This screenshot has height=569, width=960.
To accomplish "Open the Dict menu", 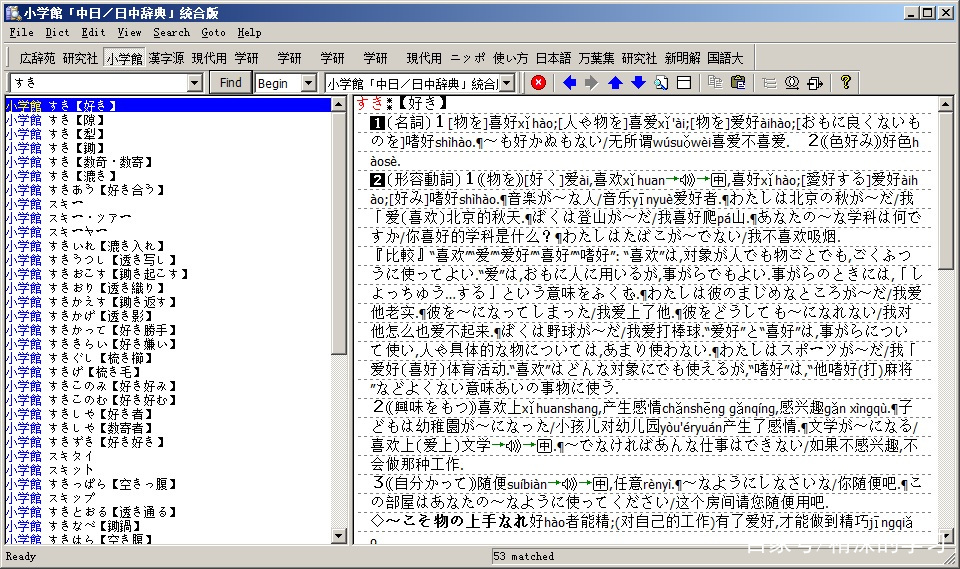I will pyautogui.click(x=57, y=32).
